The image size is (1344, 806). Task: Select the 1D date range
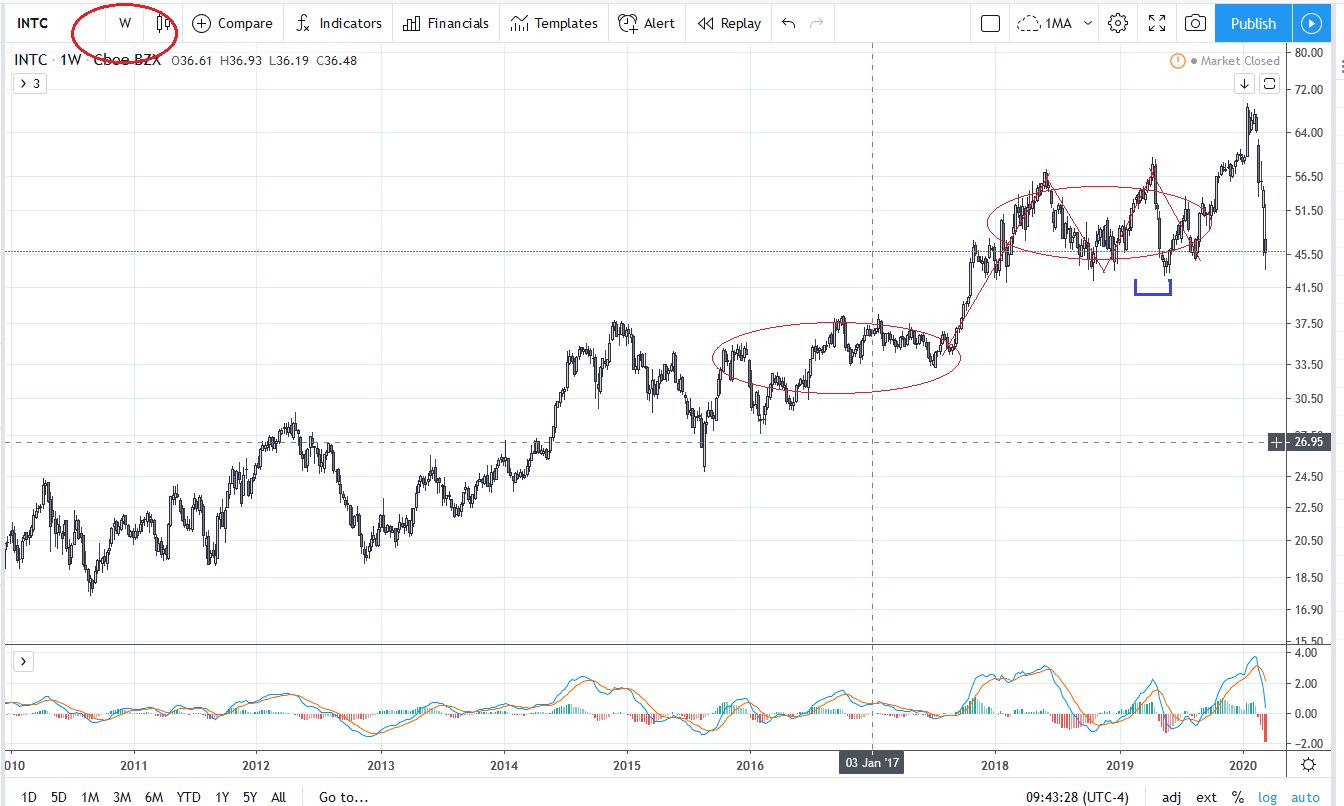[29, 797]
